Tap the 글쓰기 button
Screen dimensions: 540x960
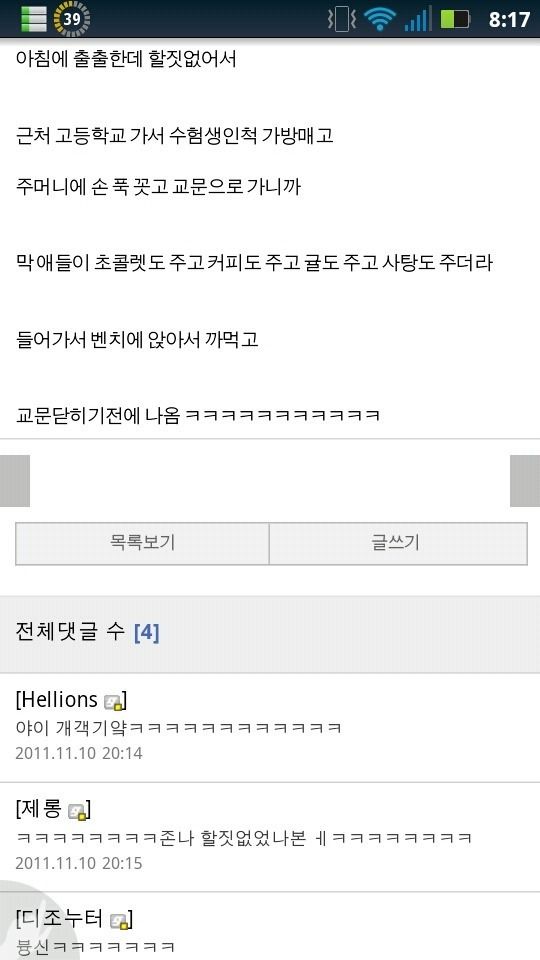[x=398, y=543]
